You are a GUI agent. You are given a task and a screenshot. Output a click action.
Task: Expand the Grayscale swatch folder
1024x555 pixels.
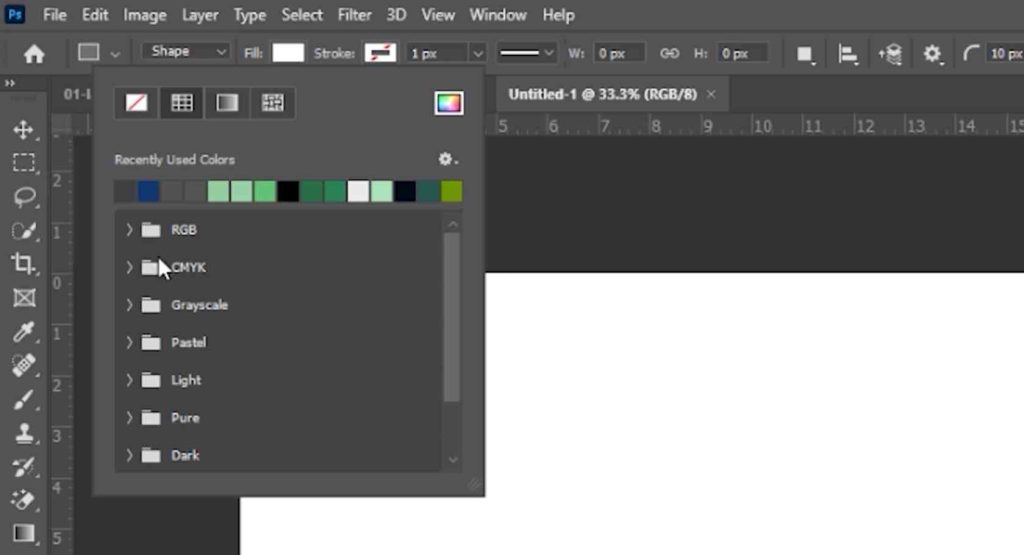pos(129,305)
